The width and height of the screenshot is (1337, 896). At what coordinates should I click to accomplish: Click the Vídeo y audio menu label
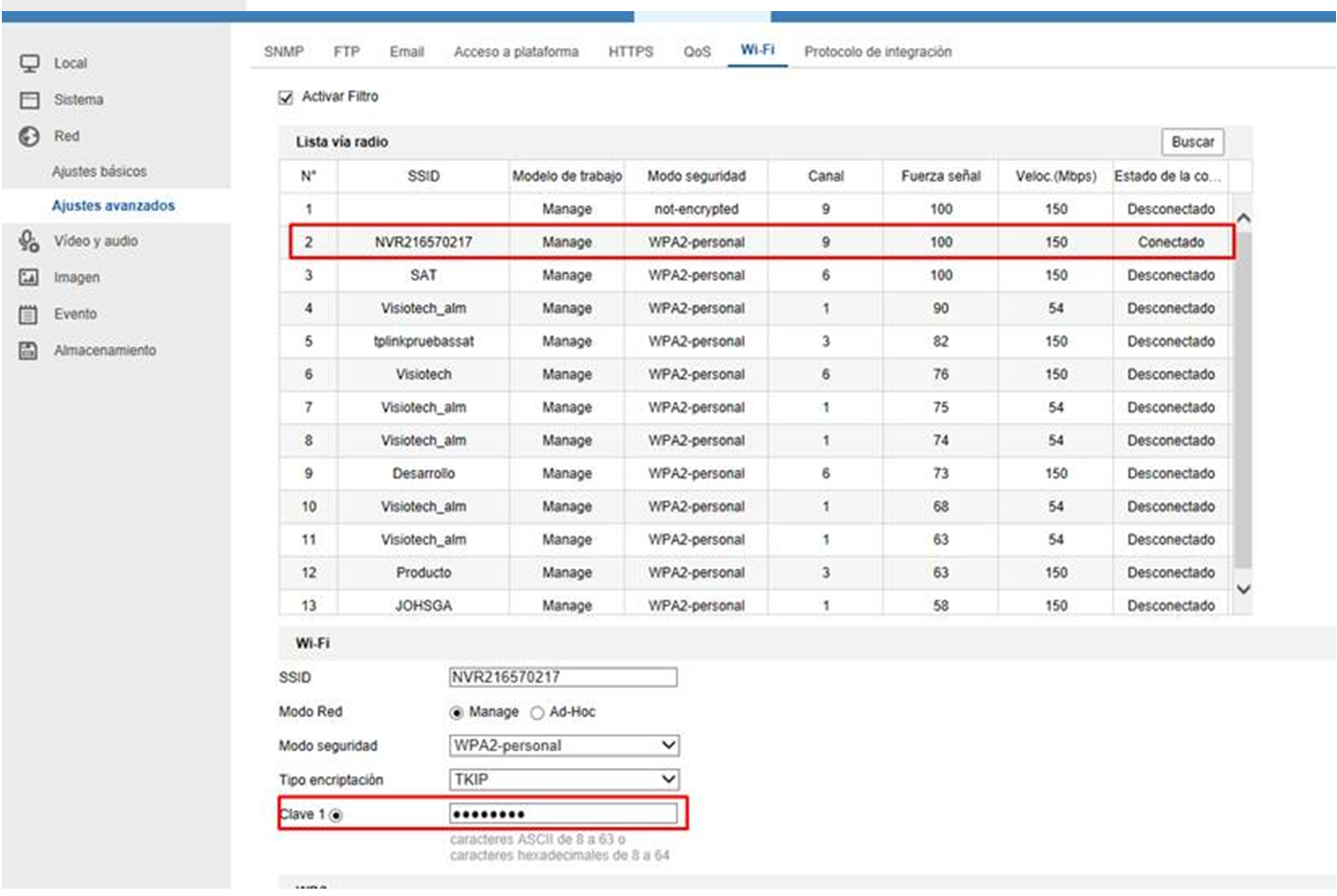(x=95, y=241)
